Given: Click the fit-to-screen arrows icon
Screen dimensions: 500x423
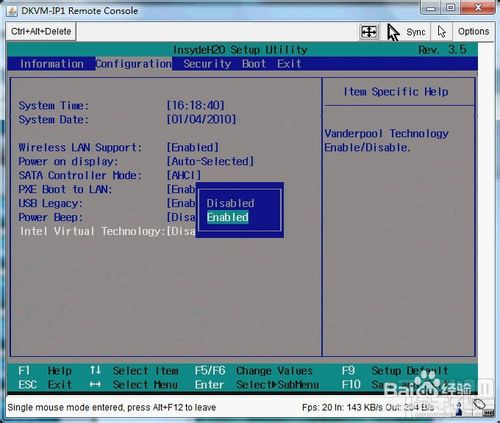Looking at the screenshot, I should point(369,32).
